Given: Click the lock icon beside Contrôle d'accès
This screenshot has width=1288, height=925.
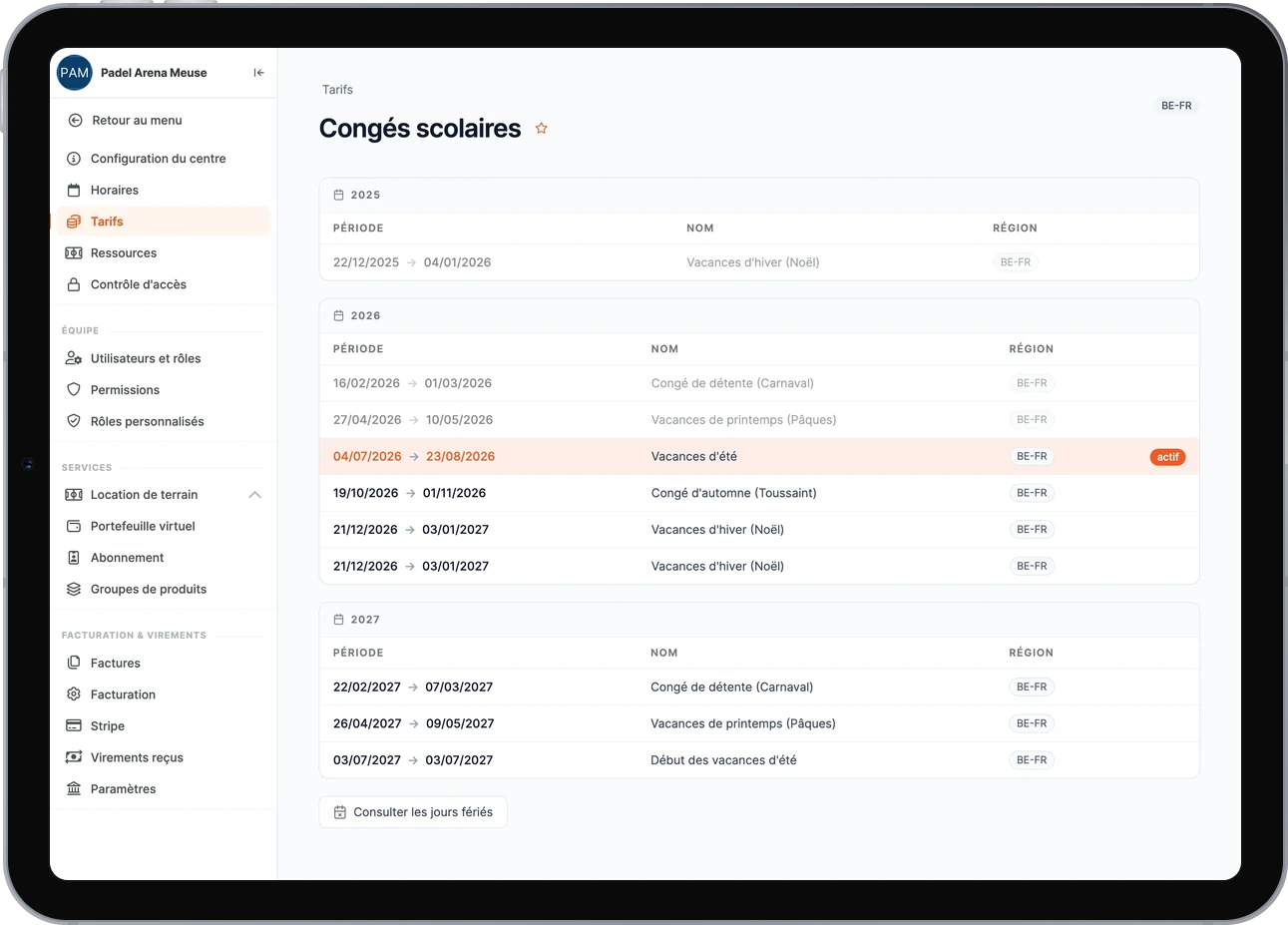Looking at the screenshot, I should point(74,284).
